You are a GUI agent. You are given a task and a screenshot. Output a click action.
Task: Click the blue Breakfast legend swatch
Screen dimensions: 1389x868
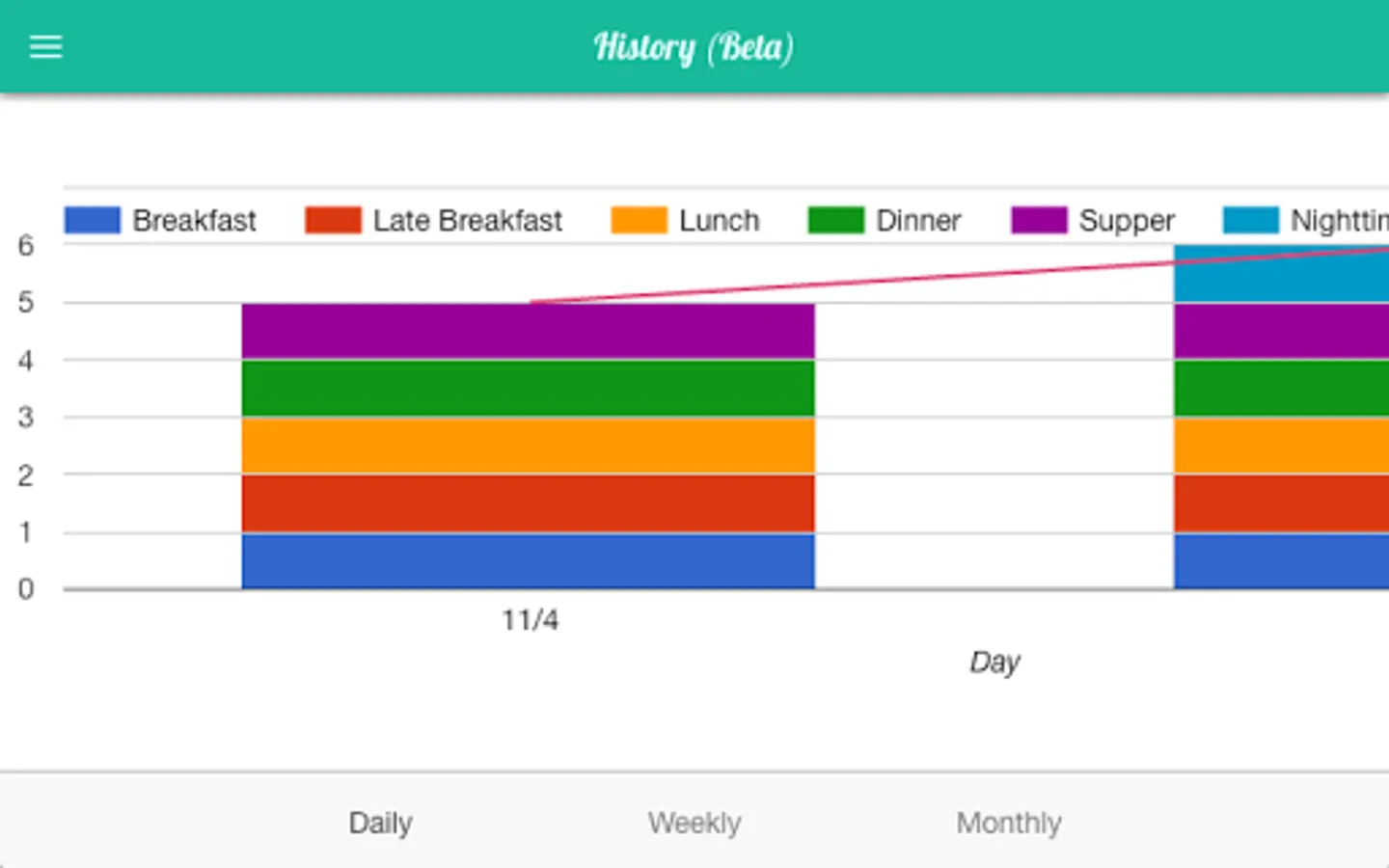(93, 220)
